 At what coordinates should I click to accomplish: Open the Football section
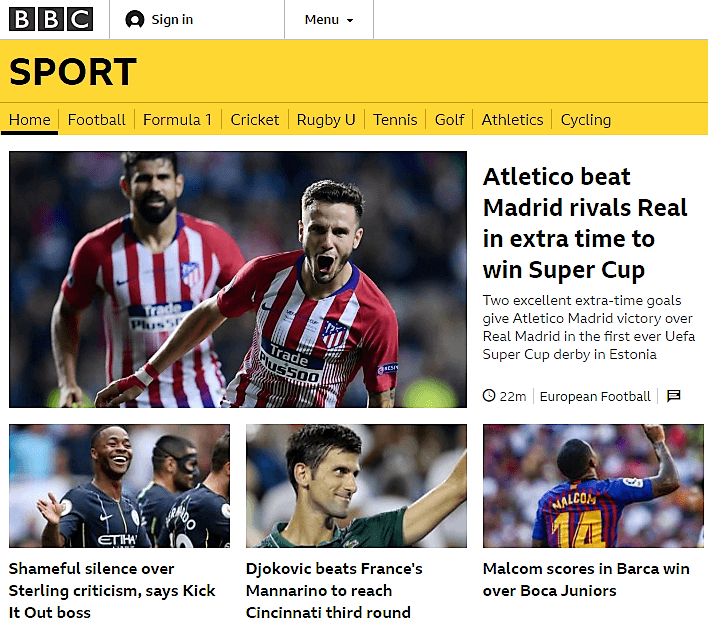click(x=97, y=120)
